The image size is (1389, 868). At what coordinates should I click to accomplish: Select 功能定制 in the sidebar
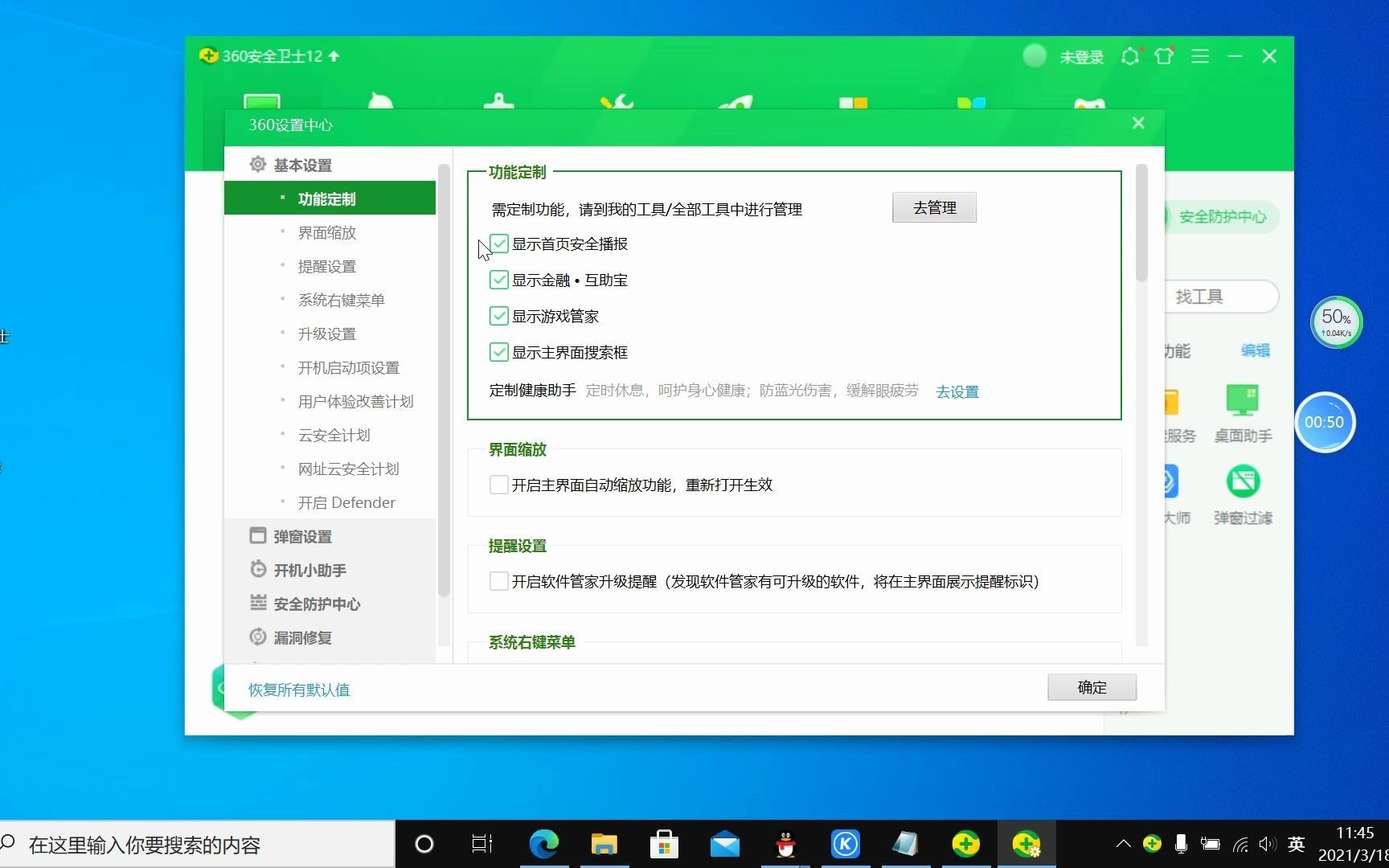330,199
